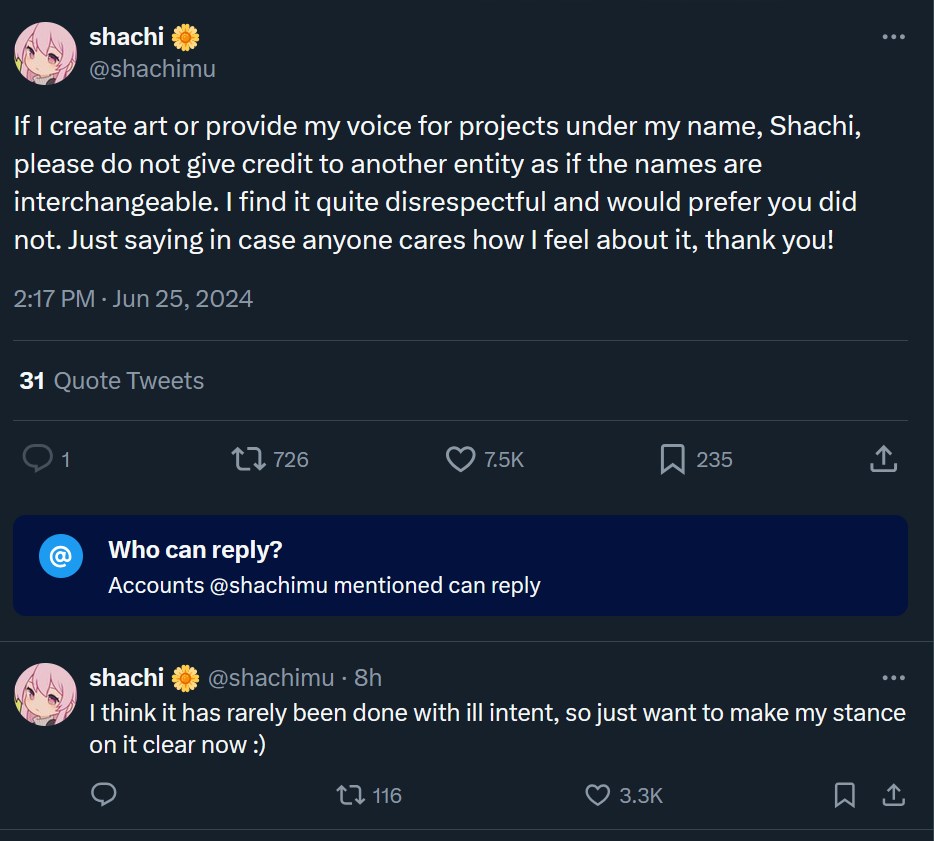Click the 8h timestamp on the reply
934x841 pixels.
tap(368, 678)
